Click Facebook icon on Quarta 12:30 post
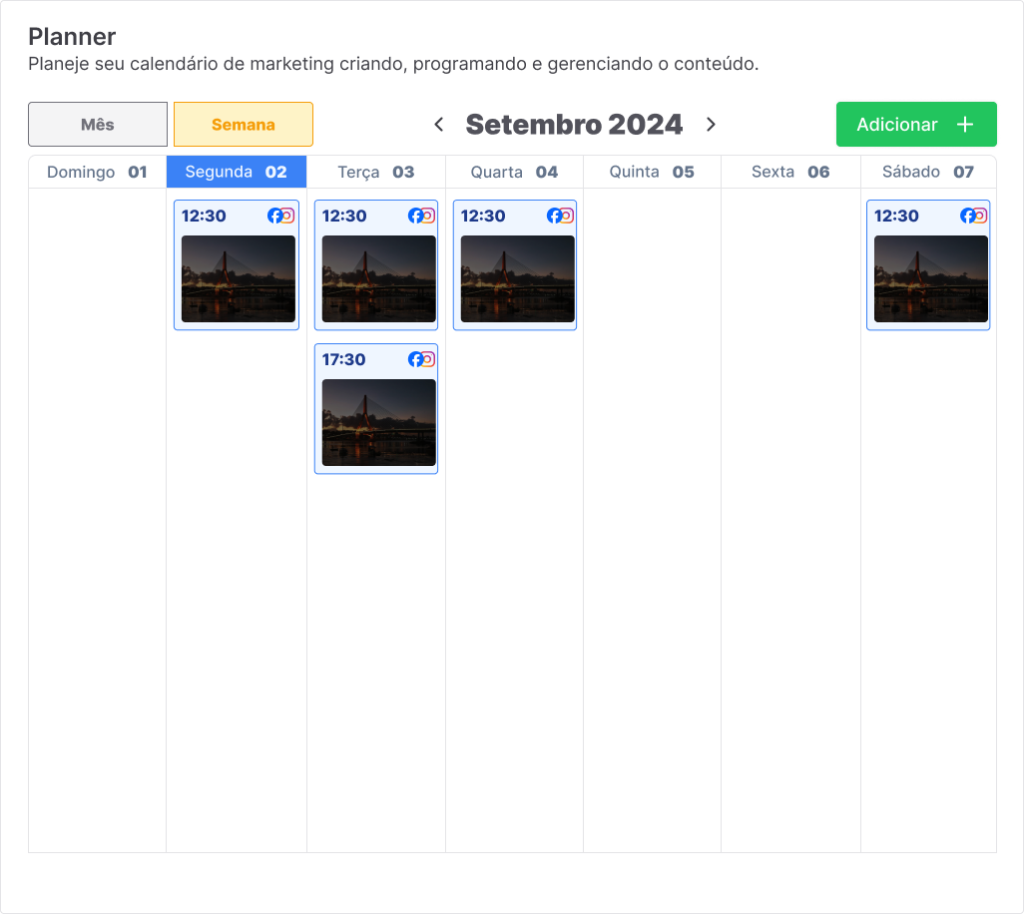1024x914 pixels. point(554,215)
